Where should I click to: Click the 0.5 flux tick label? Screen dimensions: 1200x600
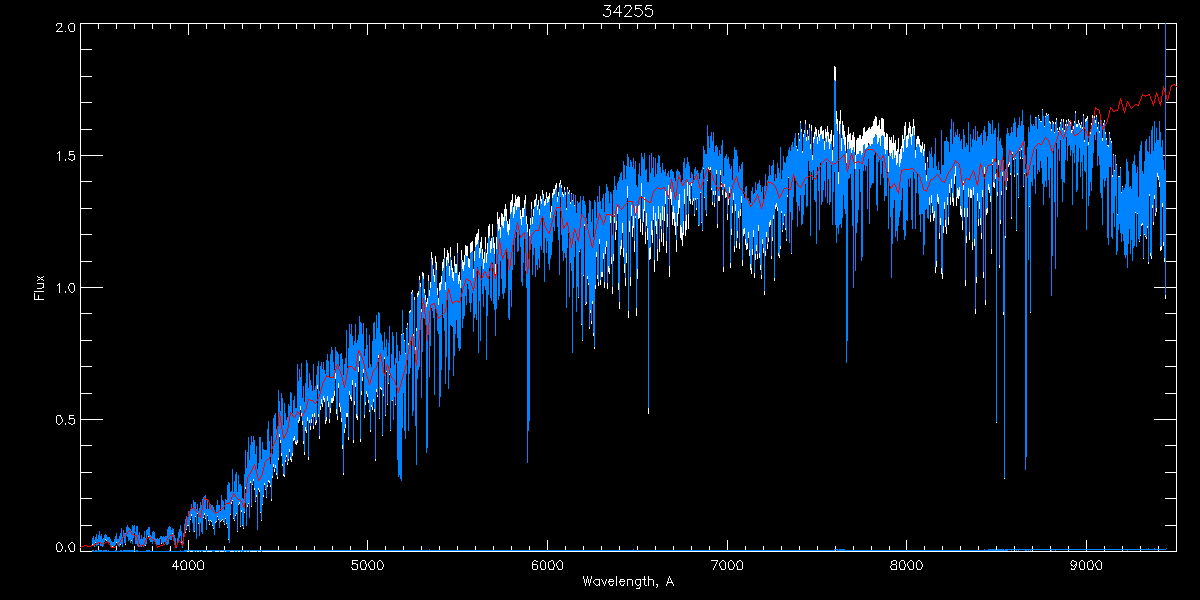pos(64,419)
